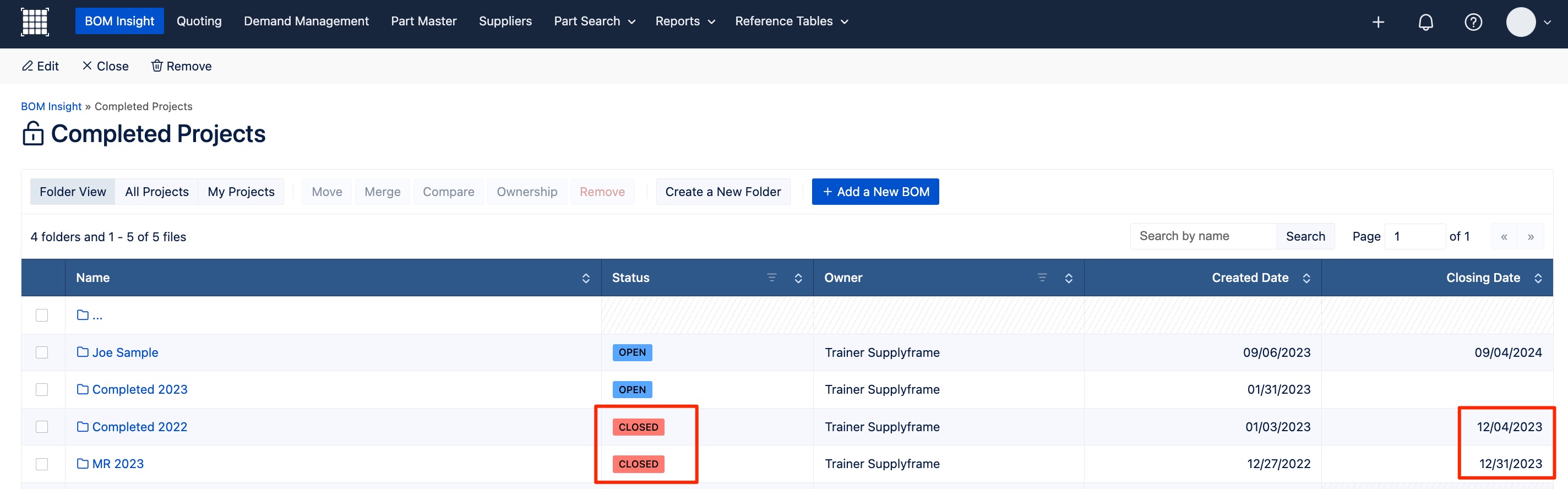The image size is (1568, 489).
Task: Click the Page number input
Action: (1414, 236)
